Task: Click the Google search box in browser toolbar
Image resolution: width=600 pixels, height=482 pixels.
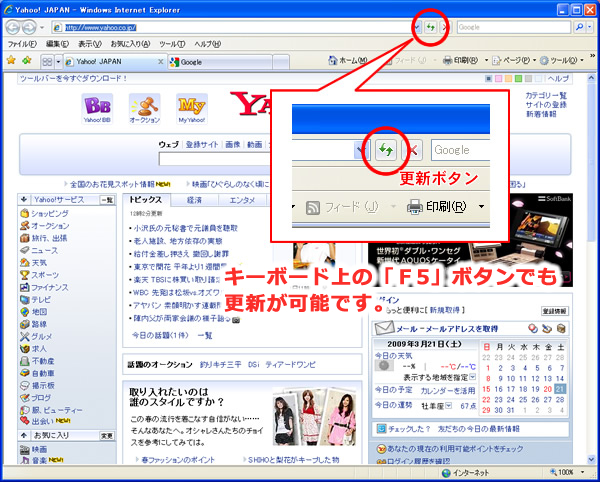Action: pos(514,27)
